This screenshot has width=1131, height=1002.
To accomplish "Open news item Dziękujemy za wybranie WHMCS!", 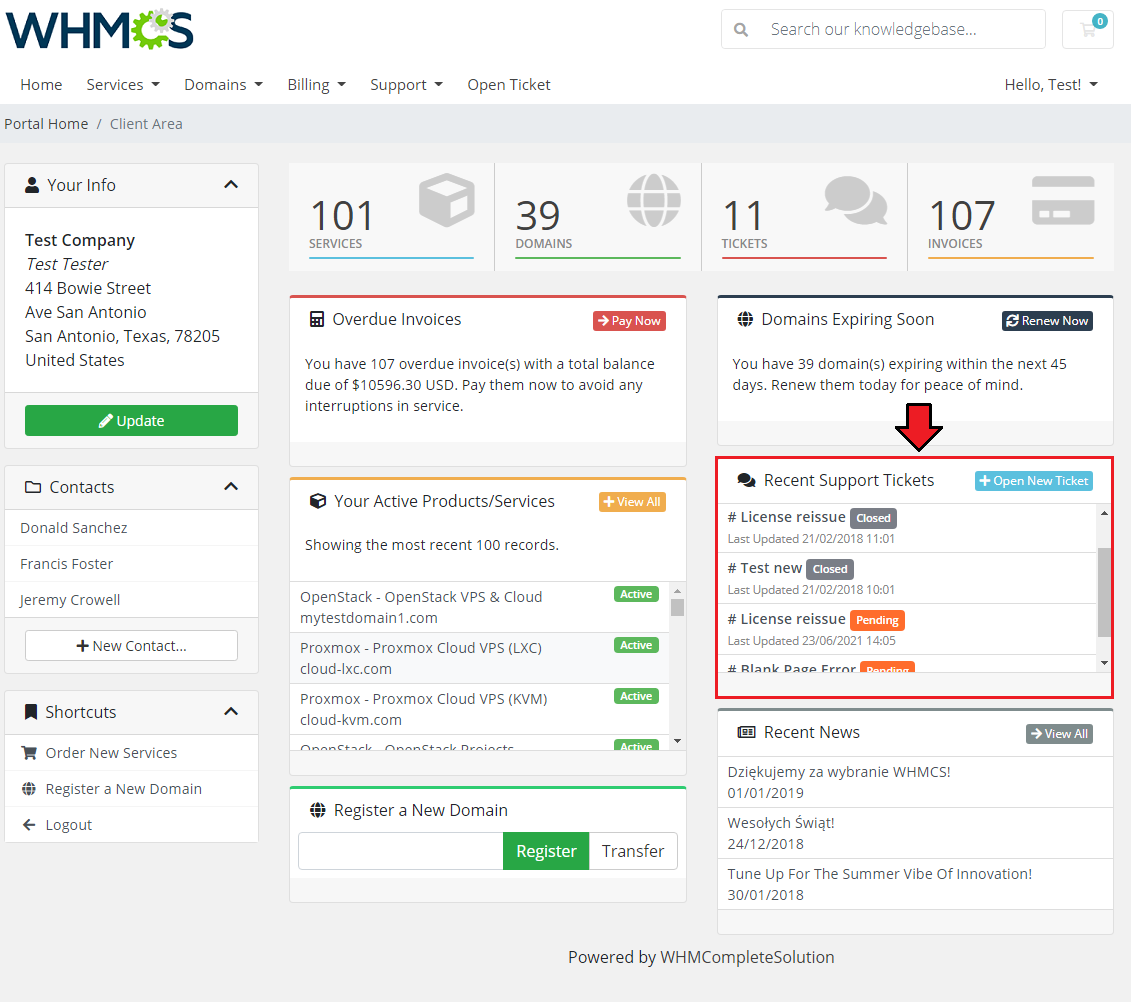I will (x=915, y=782).
